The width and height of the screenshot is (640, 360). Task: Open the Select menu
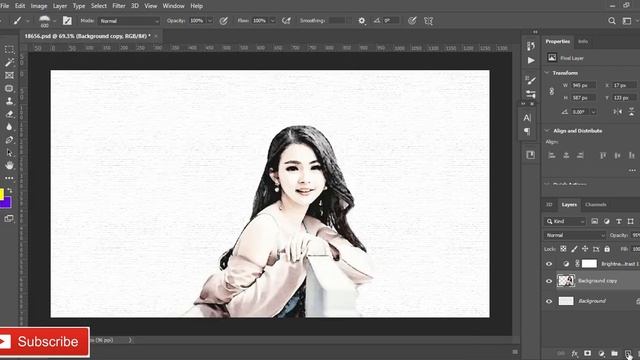pos(98,6)
